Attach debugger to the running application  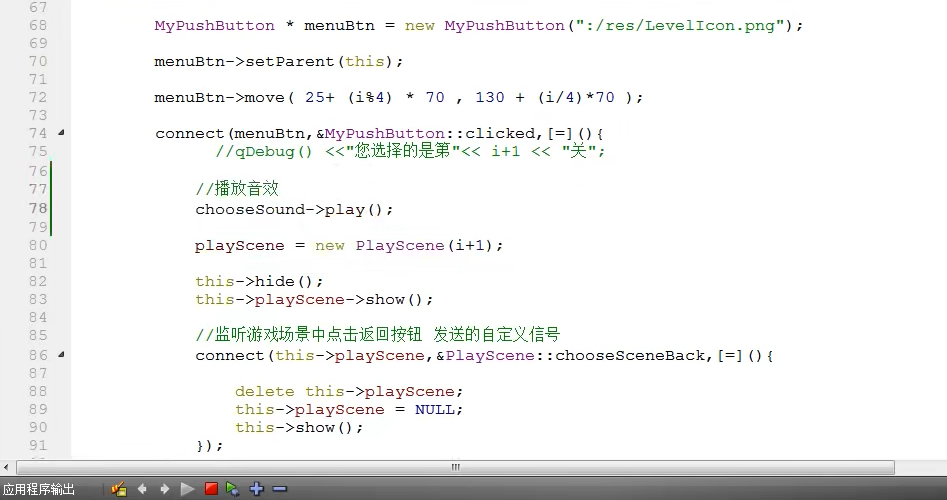click(233, 489)
